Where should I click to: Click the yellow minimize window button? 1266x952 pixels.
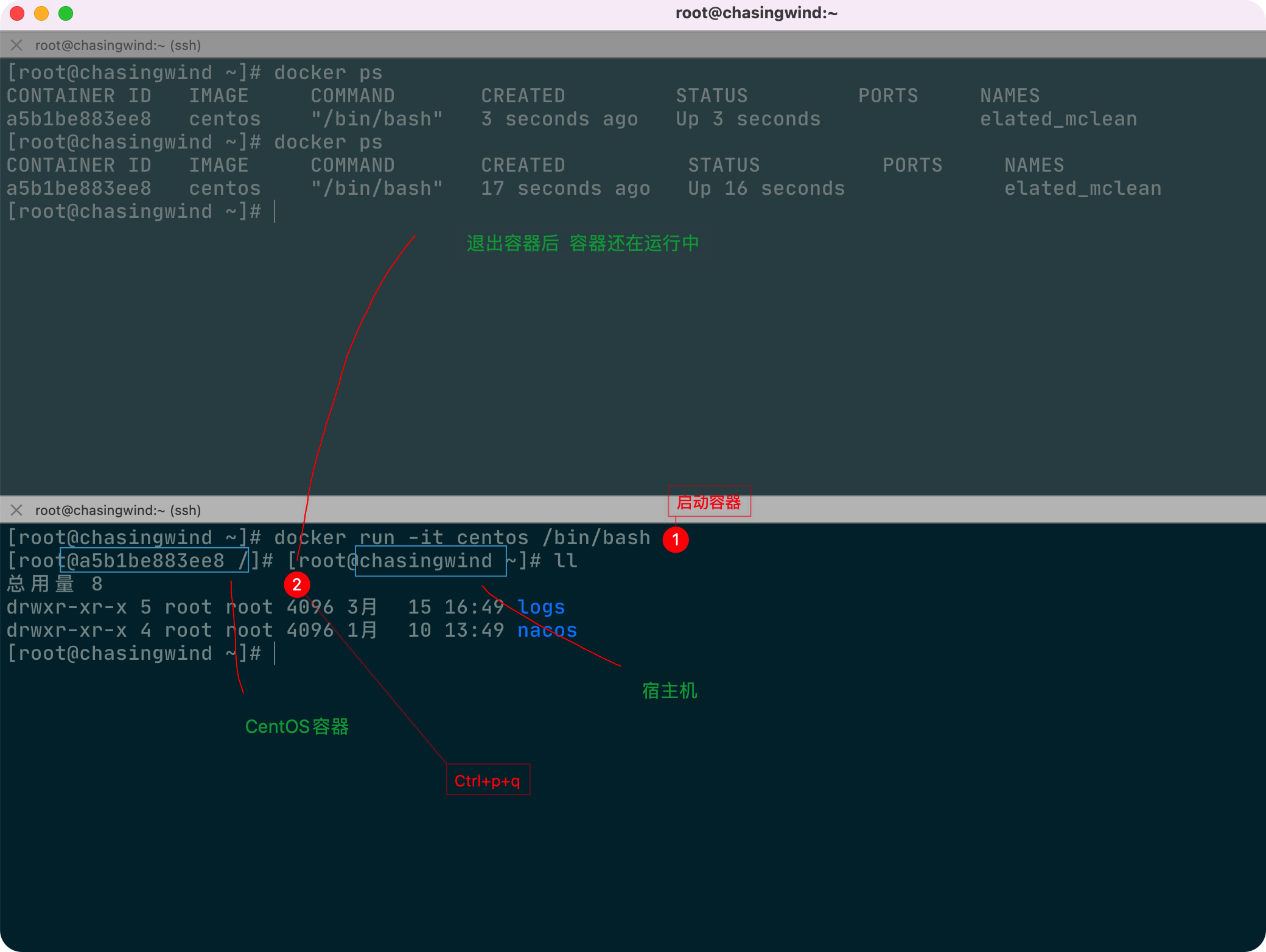point(41,13)
